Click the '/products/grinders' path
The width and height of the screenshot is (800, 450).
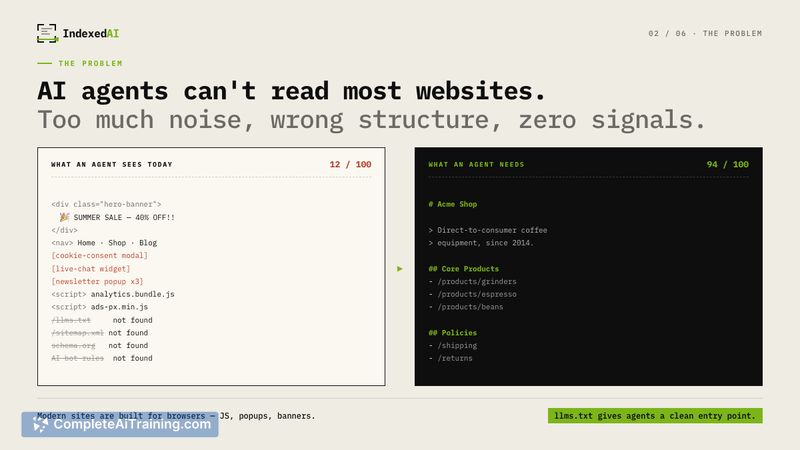tap(477, 281)
